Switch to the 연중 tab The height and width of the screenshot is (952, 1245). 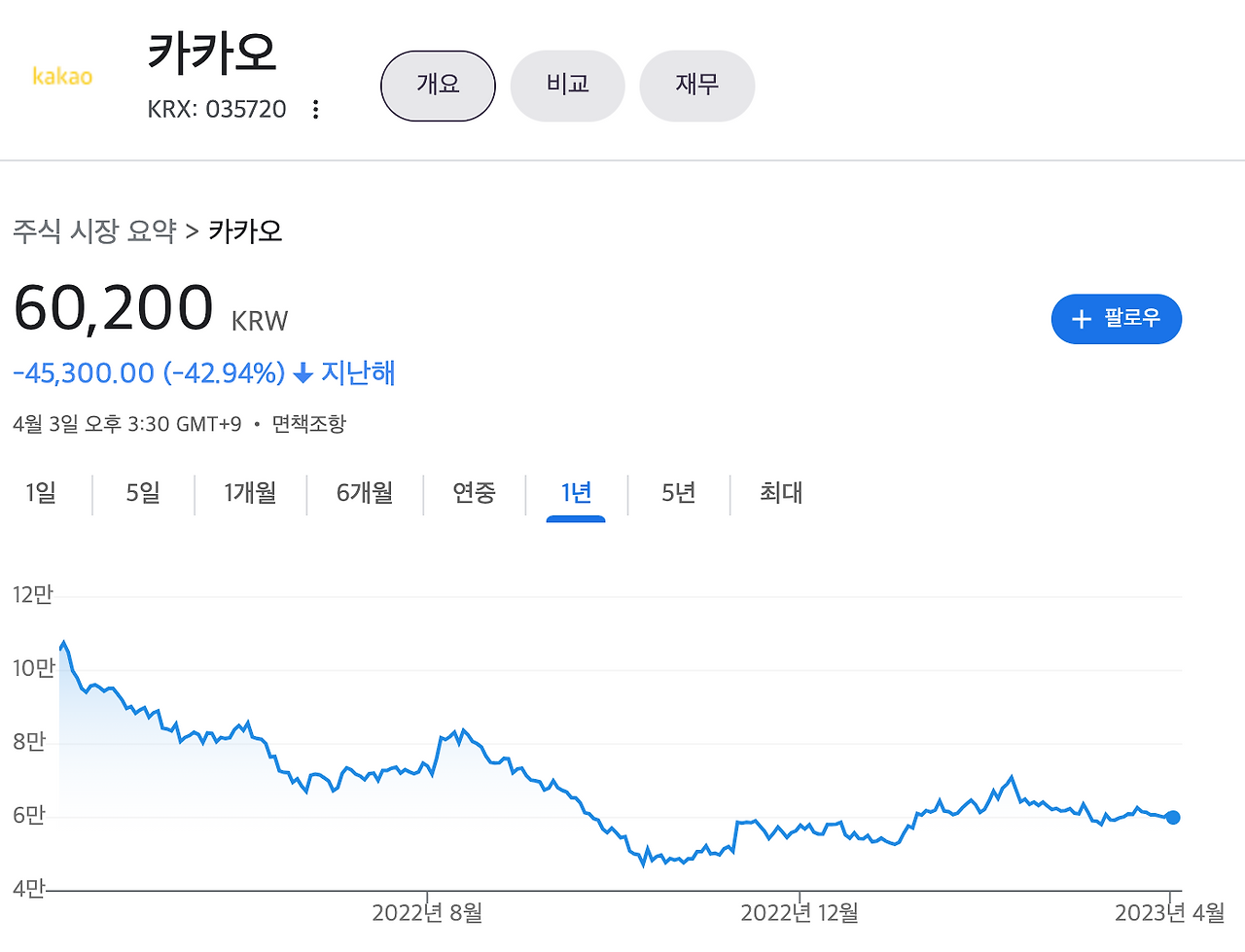click(474, 494)
